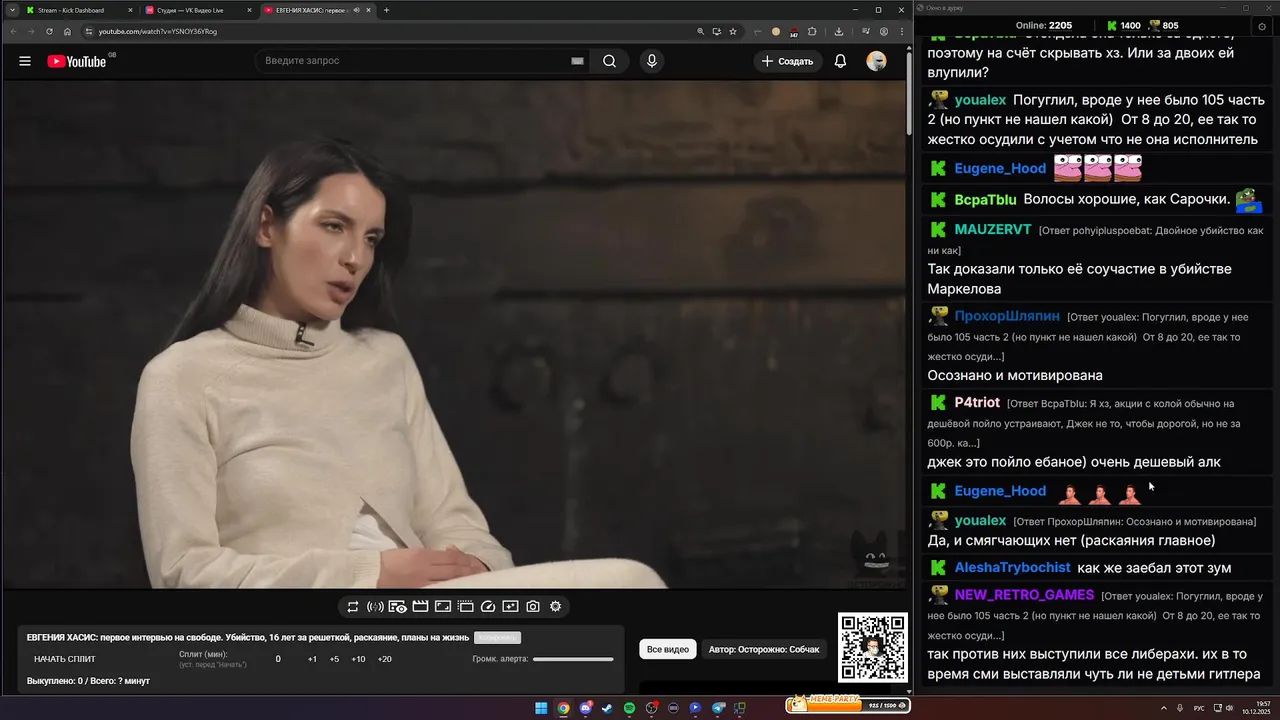Click the browser home button

click(x=67, y=31)
